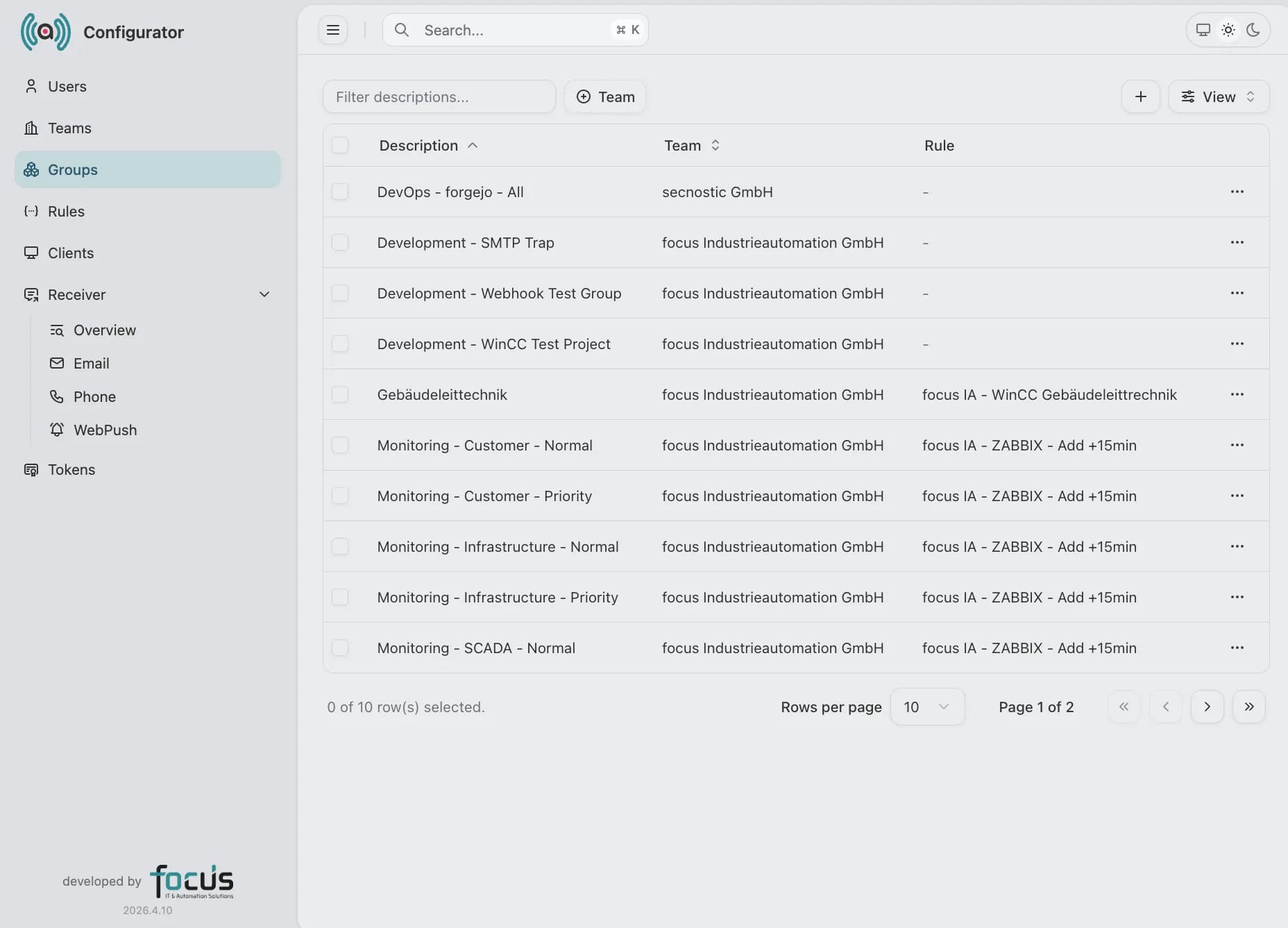Collapse the Receiver section chevron
Image resolution: width=1288 pixels, height=928 pixels.
point(264,294)
